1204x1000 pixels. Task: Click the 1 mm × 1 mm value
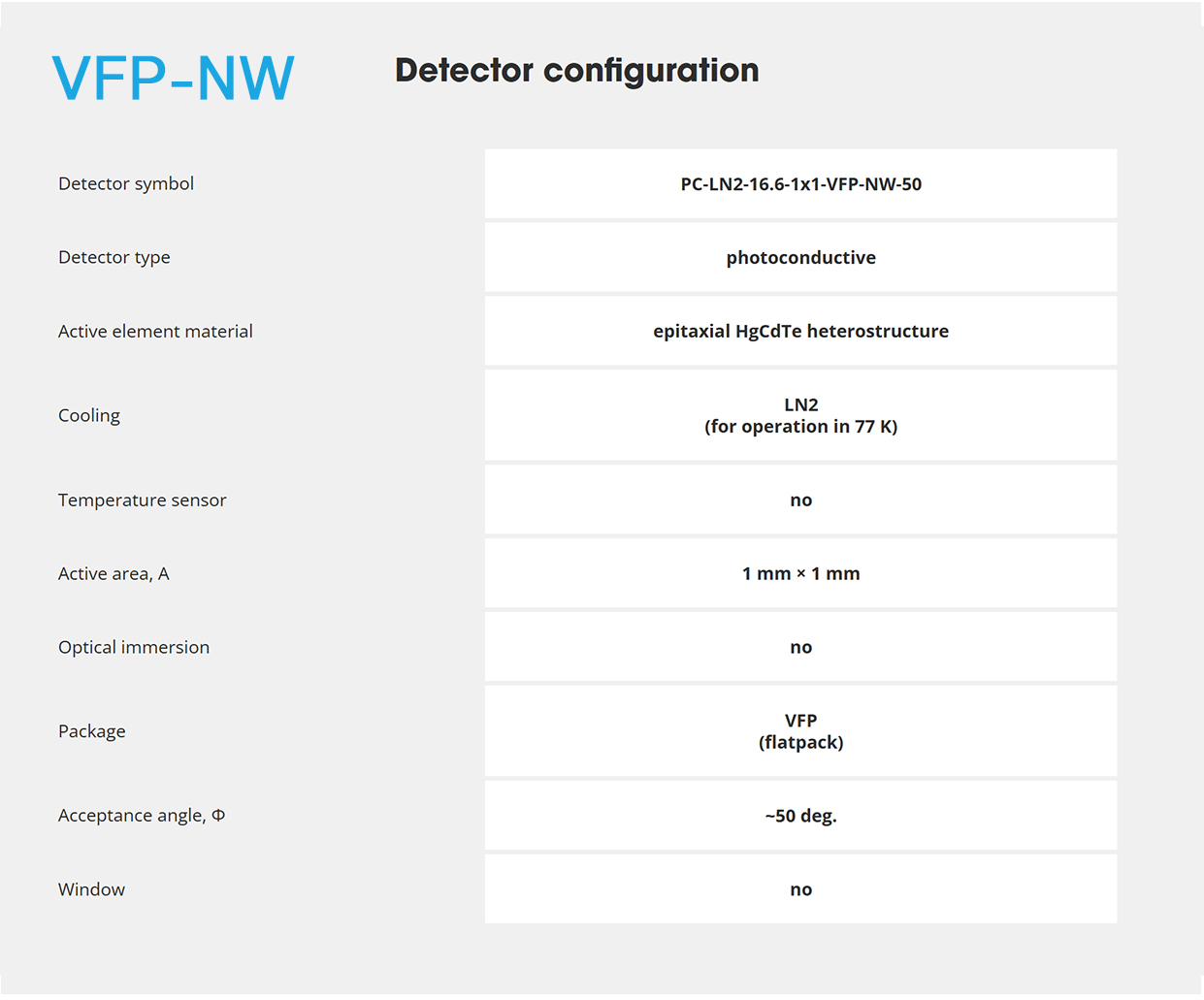(801, 574)
